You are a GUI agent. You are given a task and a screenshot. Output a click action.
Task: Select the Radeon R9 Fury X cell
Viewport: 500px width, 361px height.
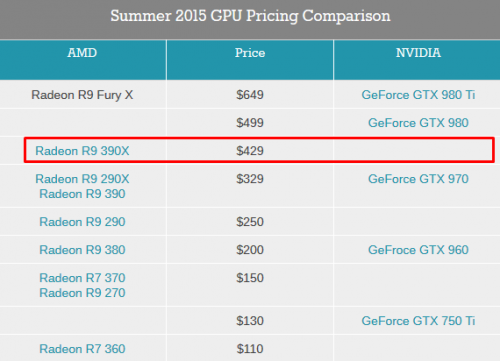82,95
